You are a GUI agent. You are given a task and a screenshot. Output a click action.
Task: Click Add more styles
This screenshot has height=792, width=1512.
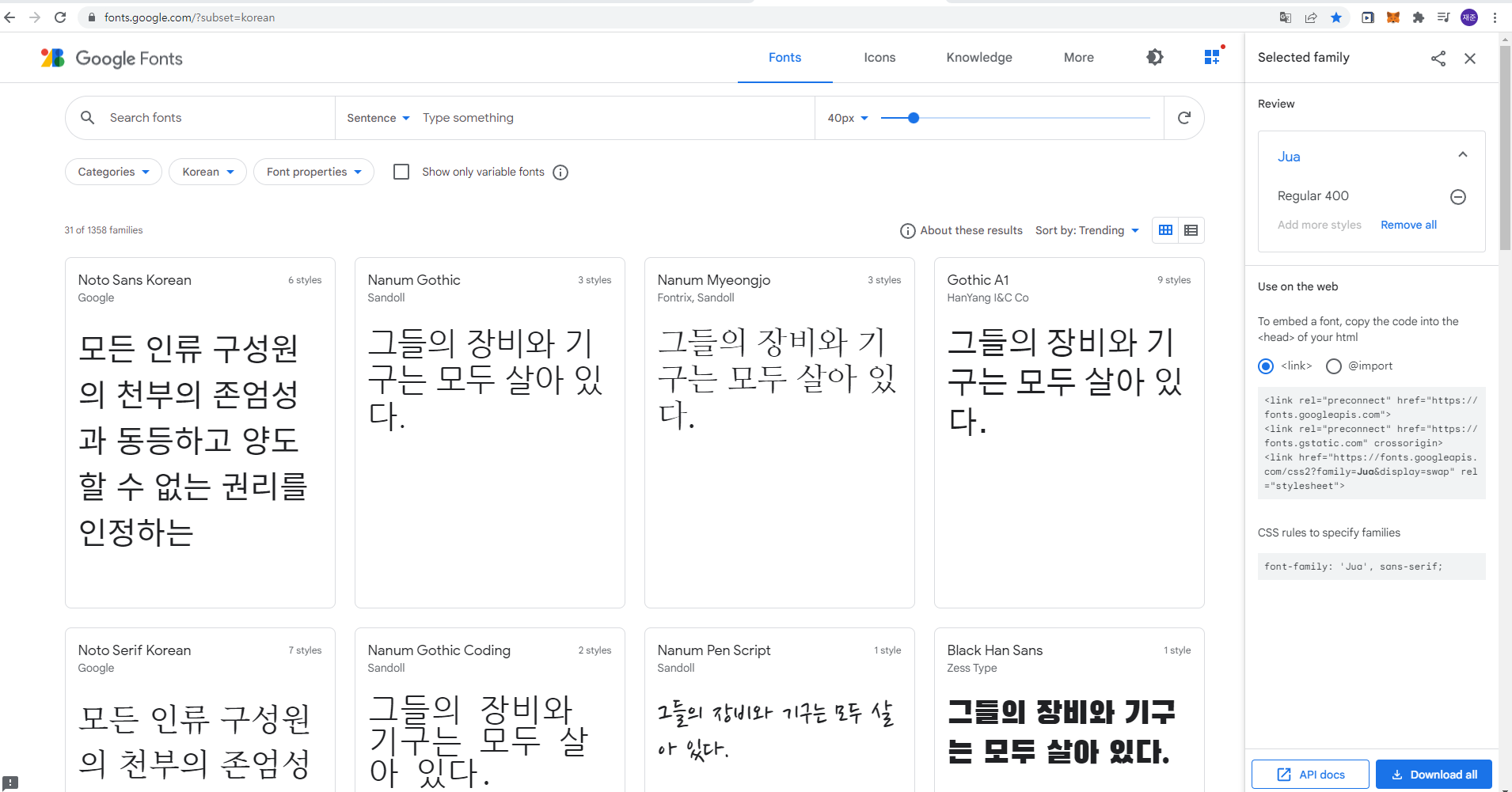coord(1319,225)
